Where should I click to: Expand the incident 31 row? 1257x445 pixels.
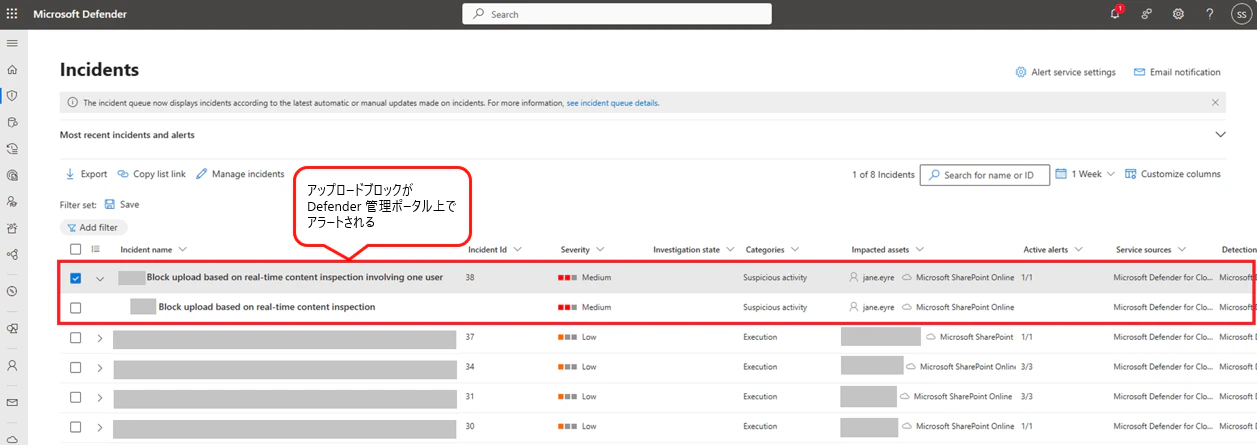tap(99, 397)
